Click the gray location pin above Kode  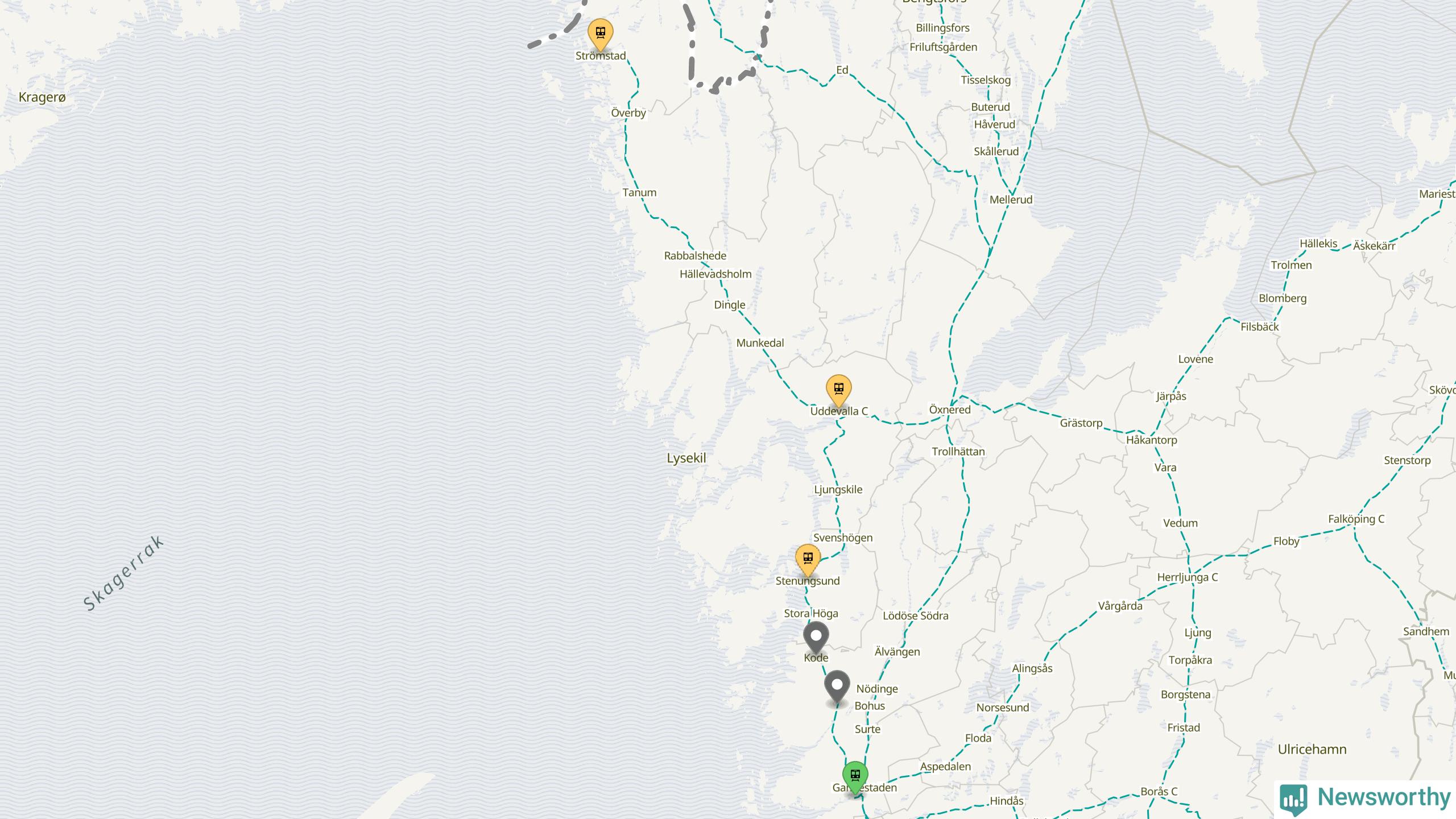tap(816, 638)
